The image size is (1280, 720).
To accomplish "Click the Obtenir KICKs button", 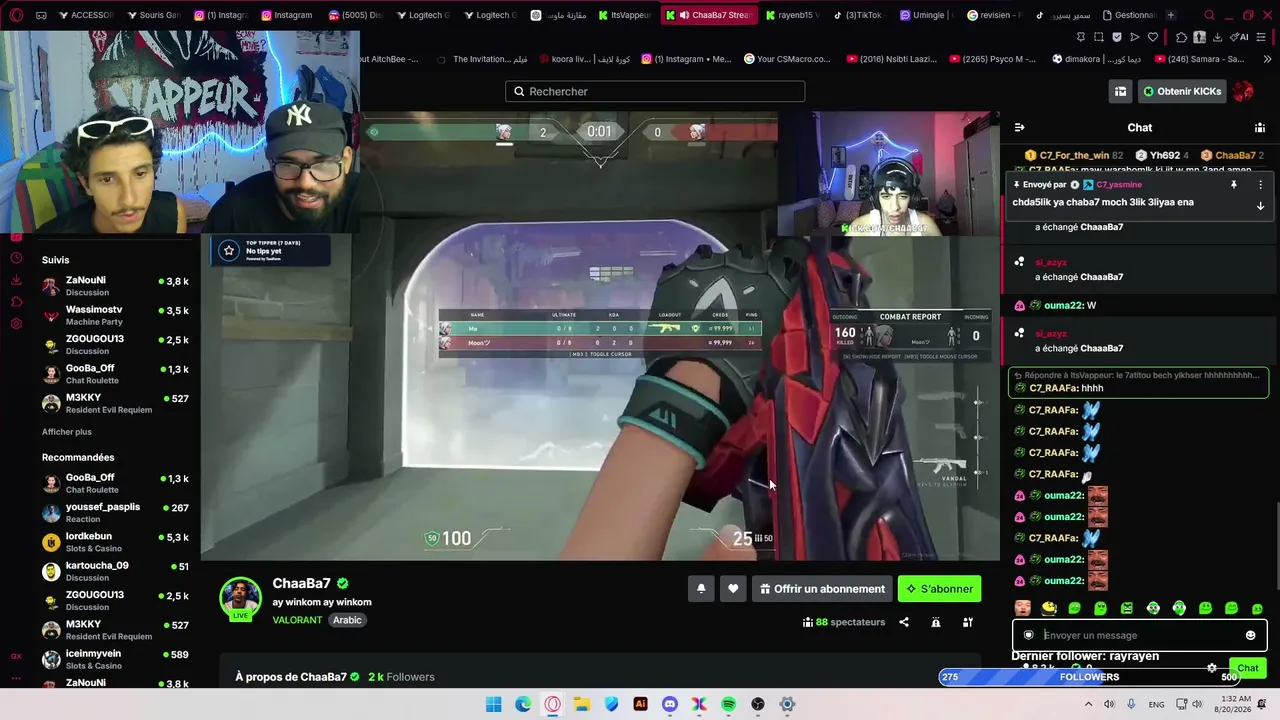I will click(1182, 91).
